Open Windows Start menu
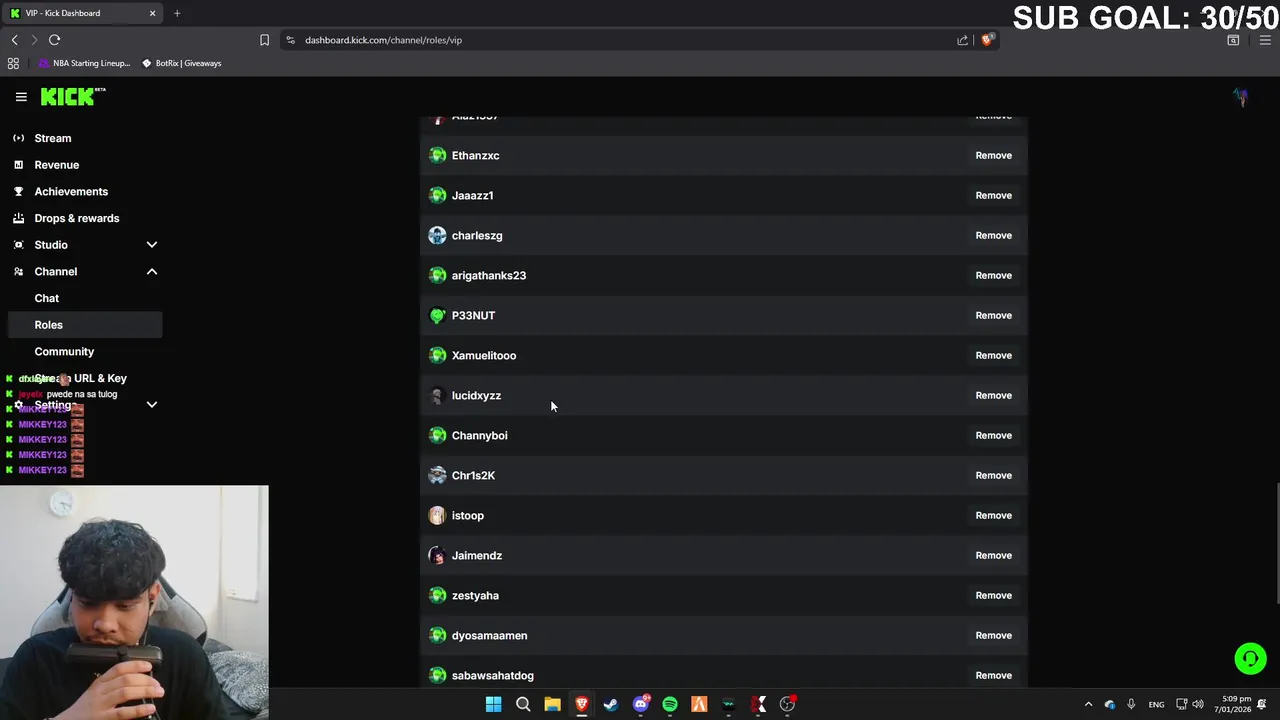The width and height of the screenshot is (1280, 720). click(493, 704)
